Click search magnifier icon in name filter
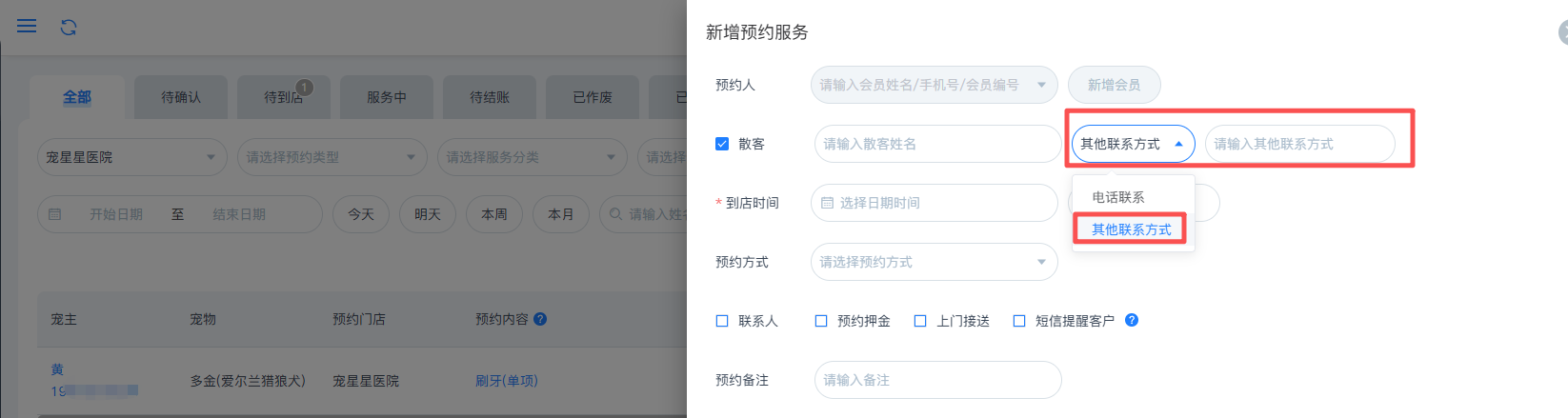 pyautogui.click(x=616, y=214)
